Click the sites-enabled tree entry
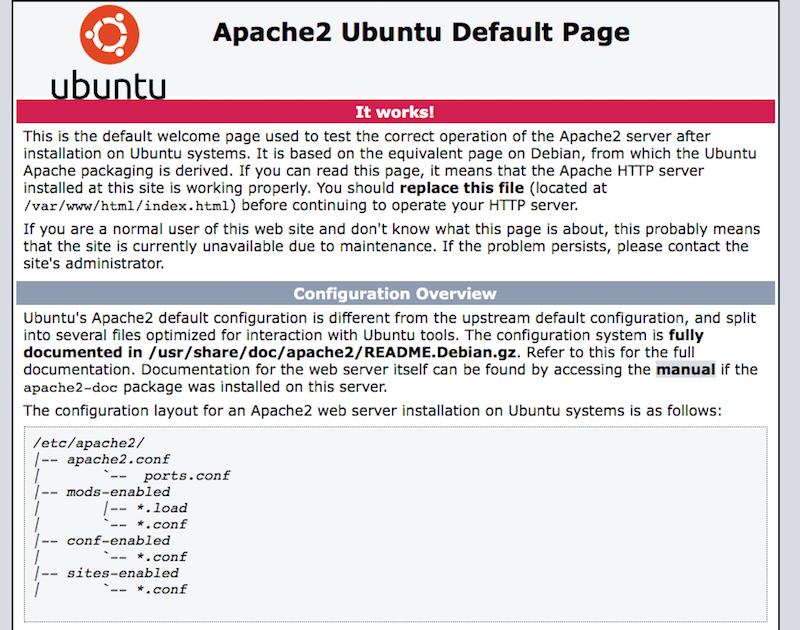 122,573
